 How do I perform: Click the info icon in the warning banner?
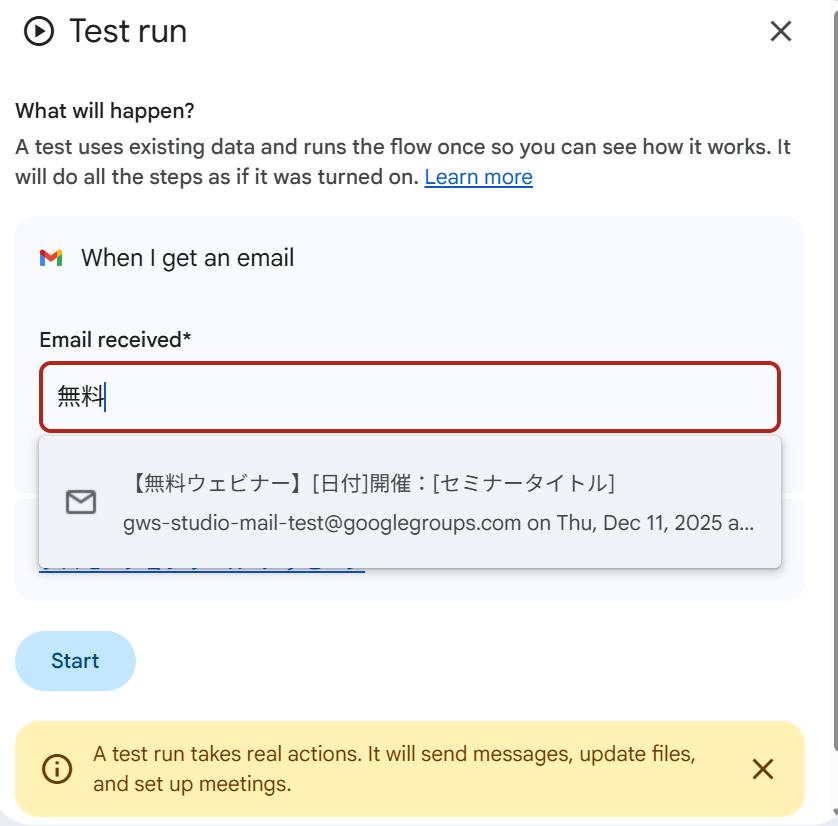[57, 769]
